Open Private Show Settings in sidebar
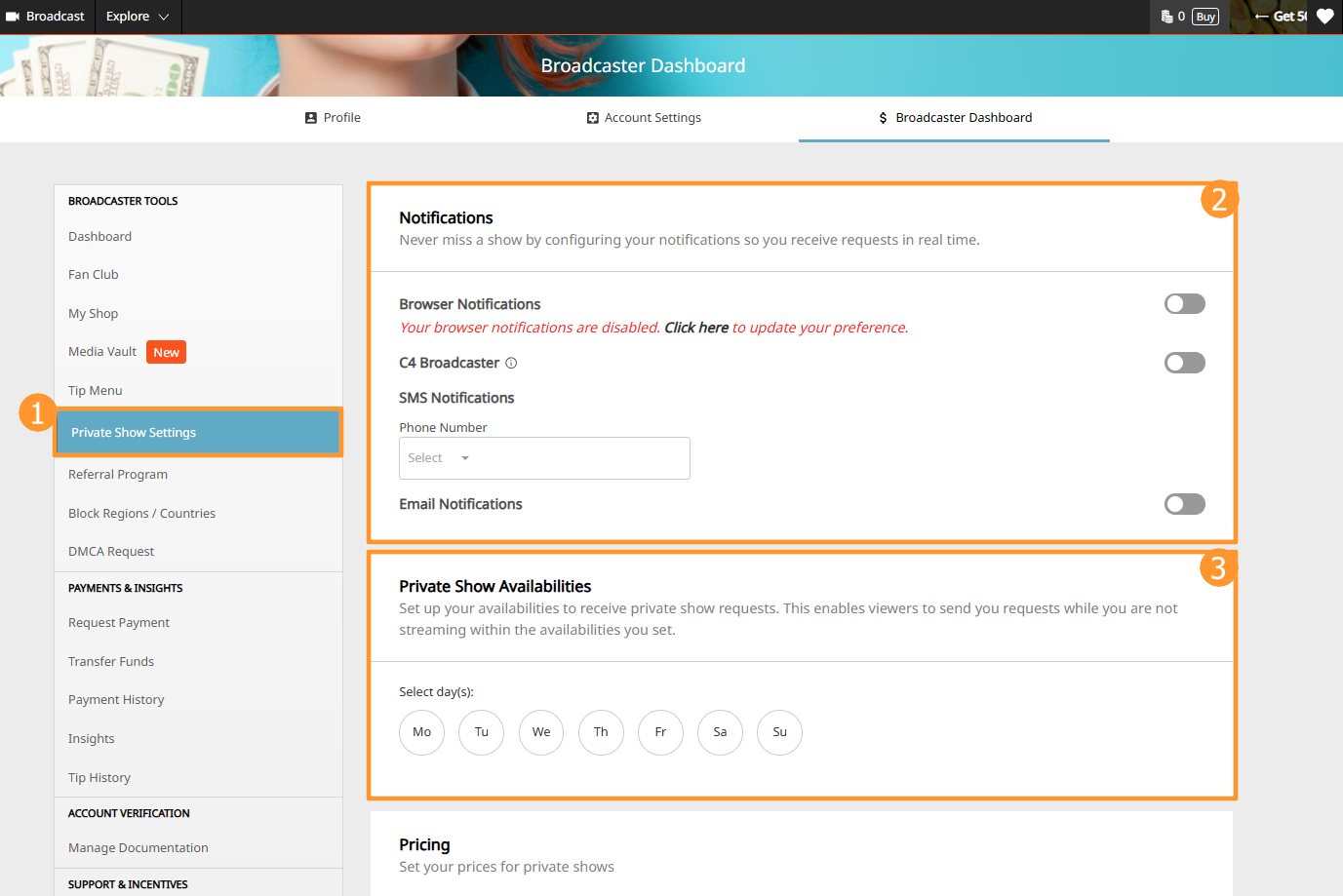 pyautogui.click(x=134, y=433)
